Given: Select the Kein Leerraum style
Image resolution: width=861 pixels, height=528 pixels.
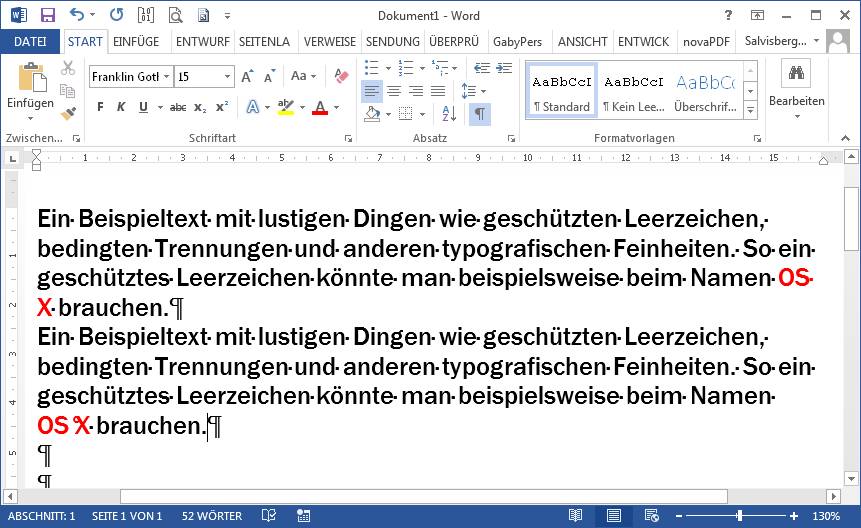Looking at the screenshot, I should (x=634, y=91).
